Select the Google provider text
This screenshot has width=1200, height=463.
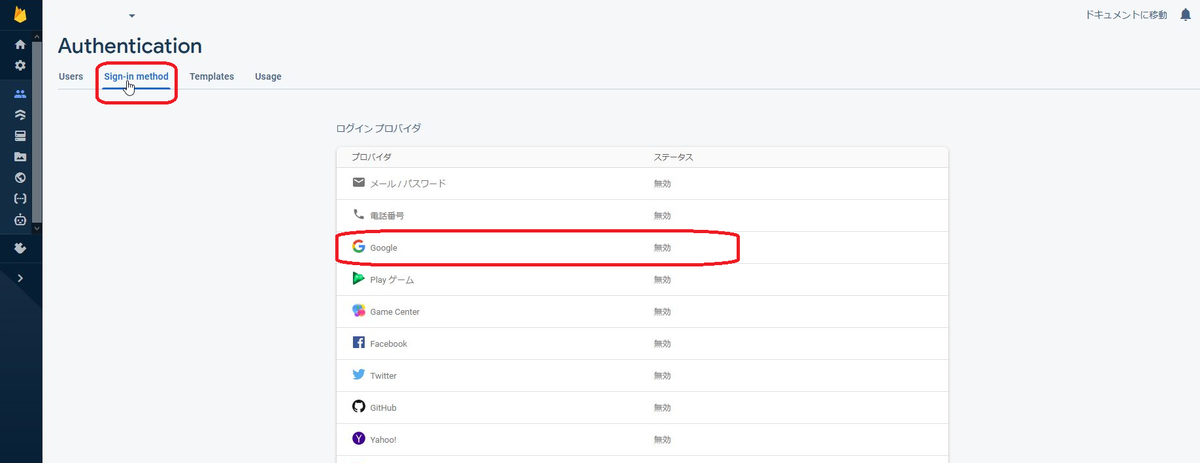click(x=384, y=248)
